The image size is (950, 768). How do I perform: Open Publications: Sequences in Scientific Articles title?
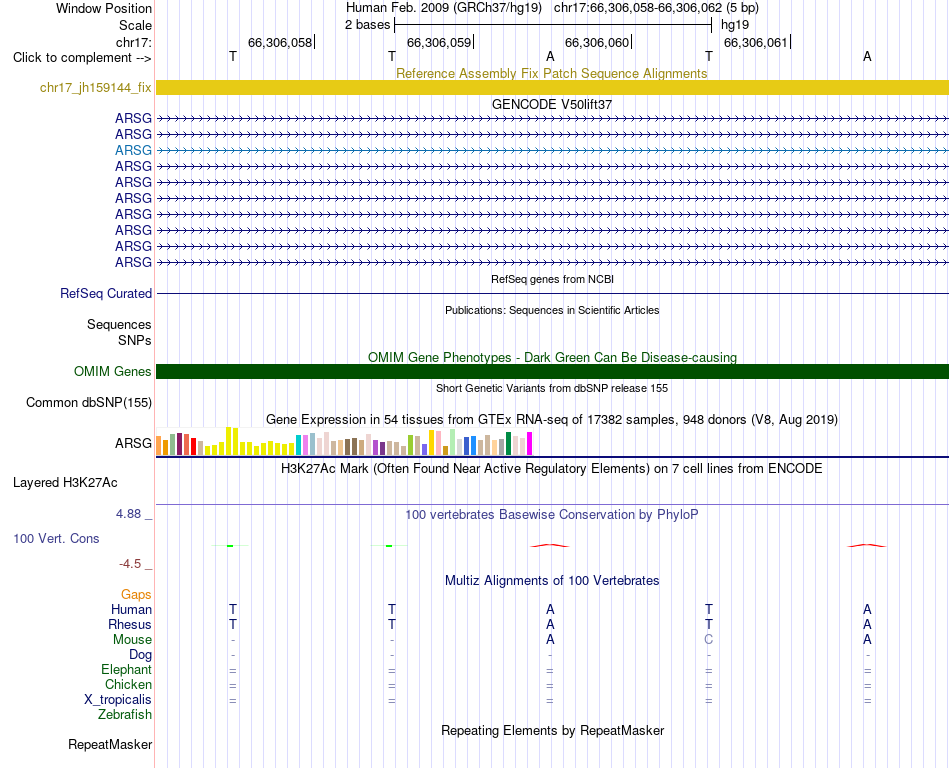tap(552, 310)
